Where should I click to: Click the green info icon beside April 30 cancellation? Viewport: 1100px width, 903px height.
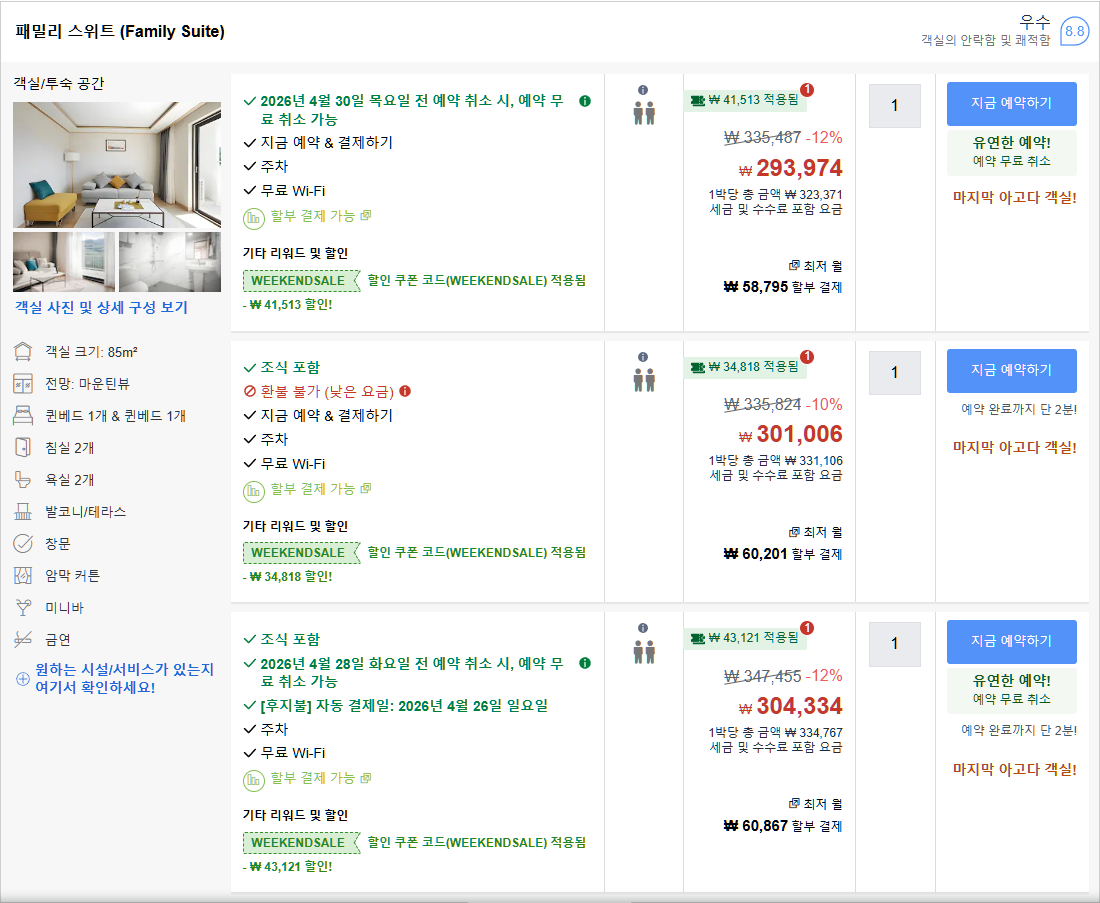pos(585,101)
